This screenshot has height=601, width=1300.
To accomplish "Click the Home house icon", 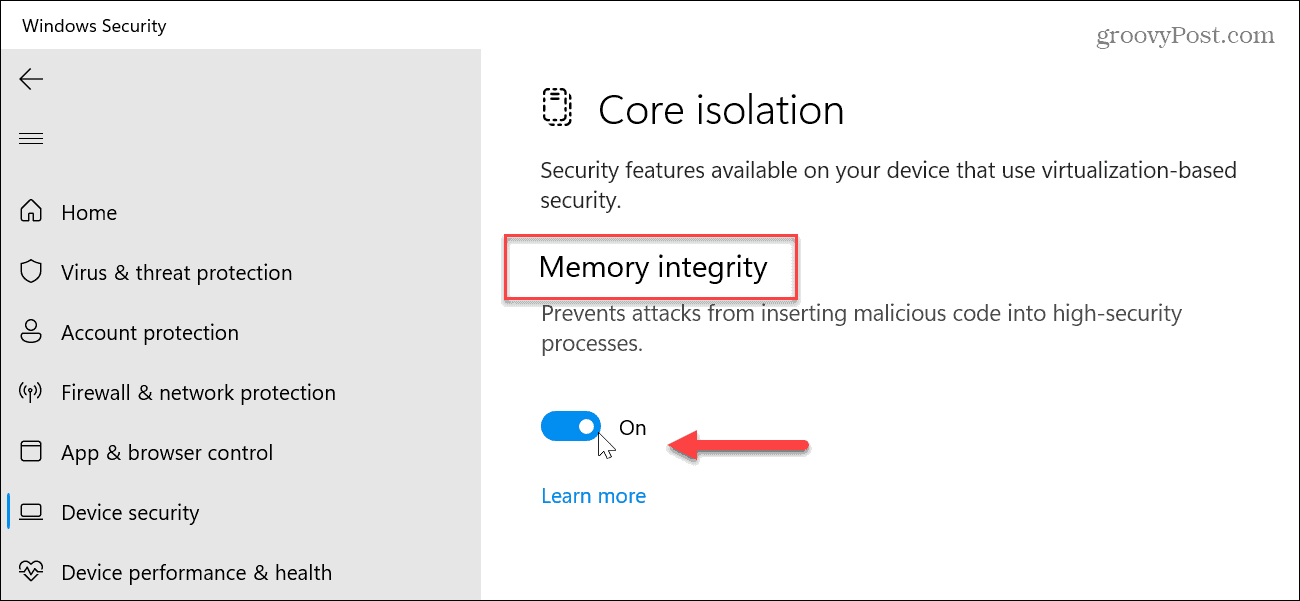I will tap(32, 212).
